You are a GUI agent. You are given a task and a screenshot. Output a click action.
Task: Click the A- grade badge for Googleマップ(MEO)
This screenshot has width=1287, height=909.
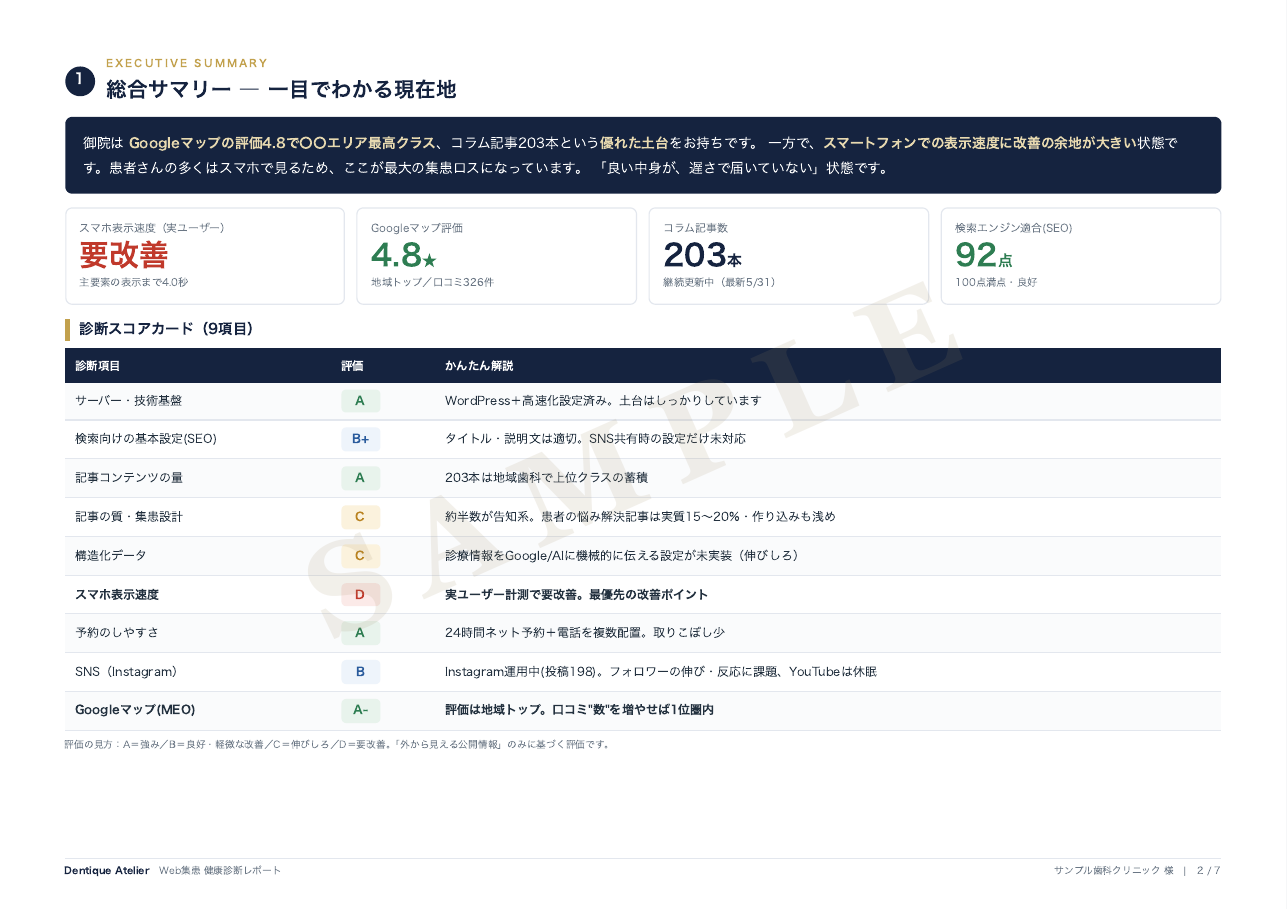(x=360, y=710)
